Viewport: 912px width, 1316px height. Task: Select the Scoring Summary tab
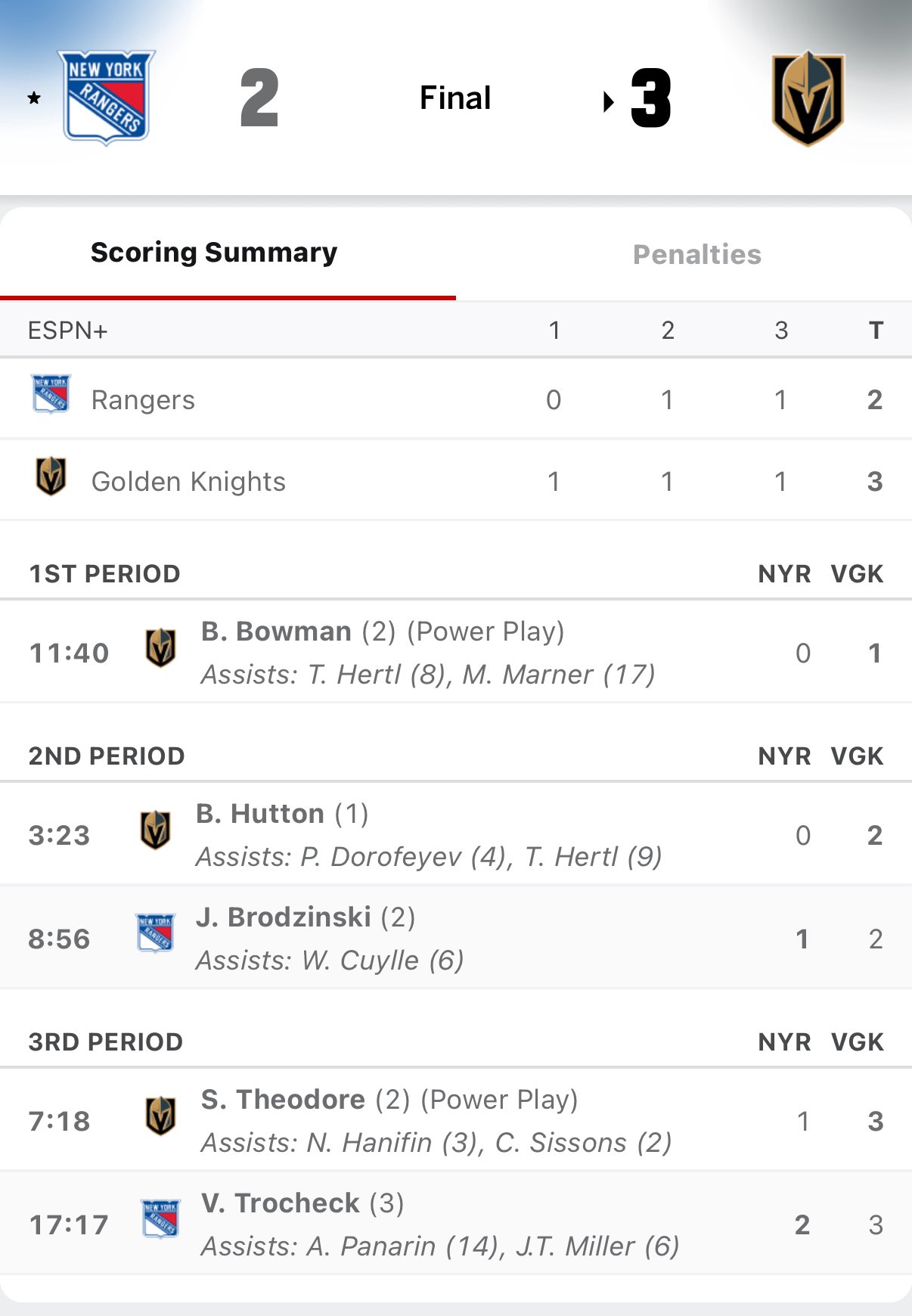pyautogui.click(x=214, y=253)
